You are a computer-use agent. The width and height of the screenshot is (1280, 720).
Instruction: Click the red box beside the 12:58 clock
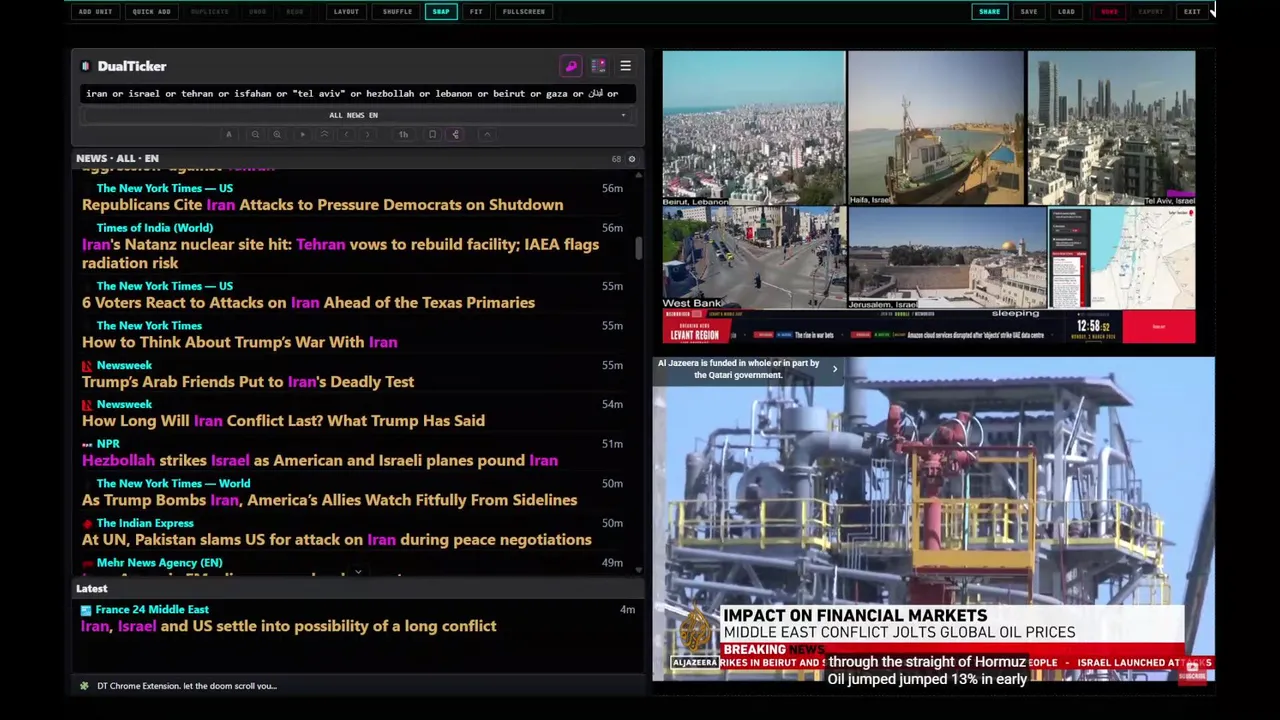[1158, 327]
